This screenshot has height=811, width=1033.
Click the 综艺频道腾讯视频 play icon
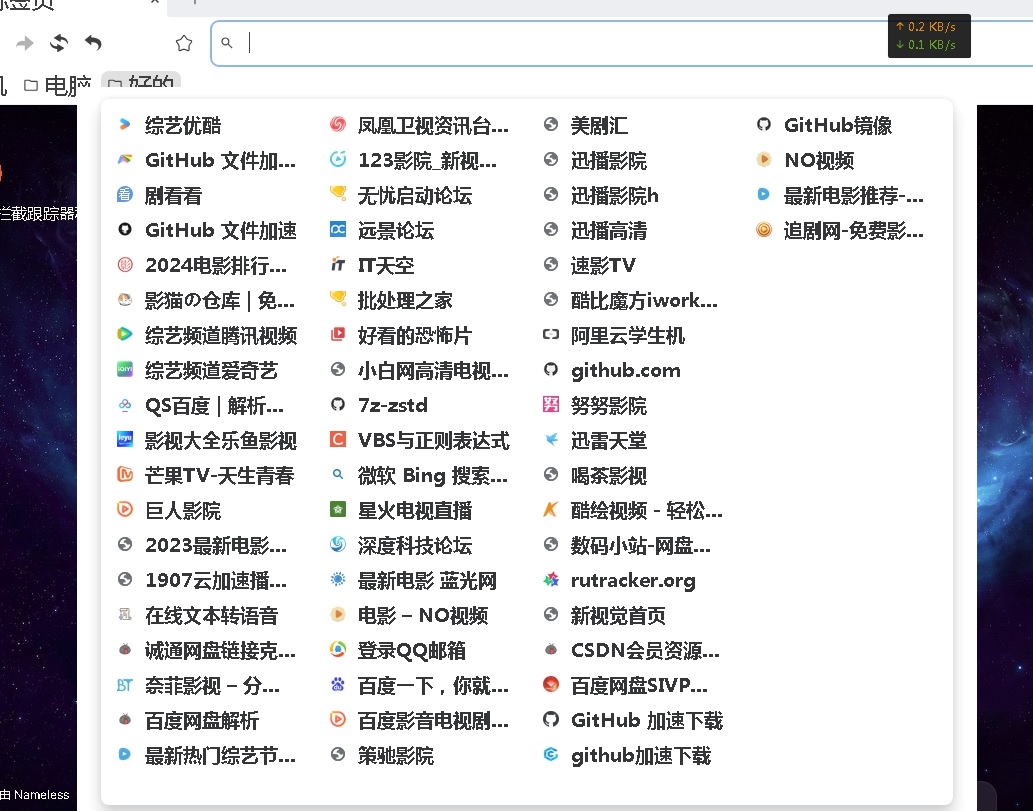tap(125, 335)
